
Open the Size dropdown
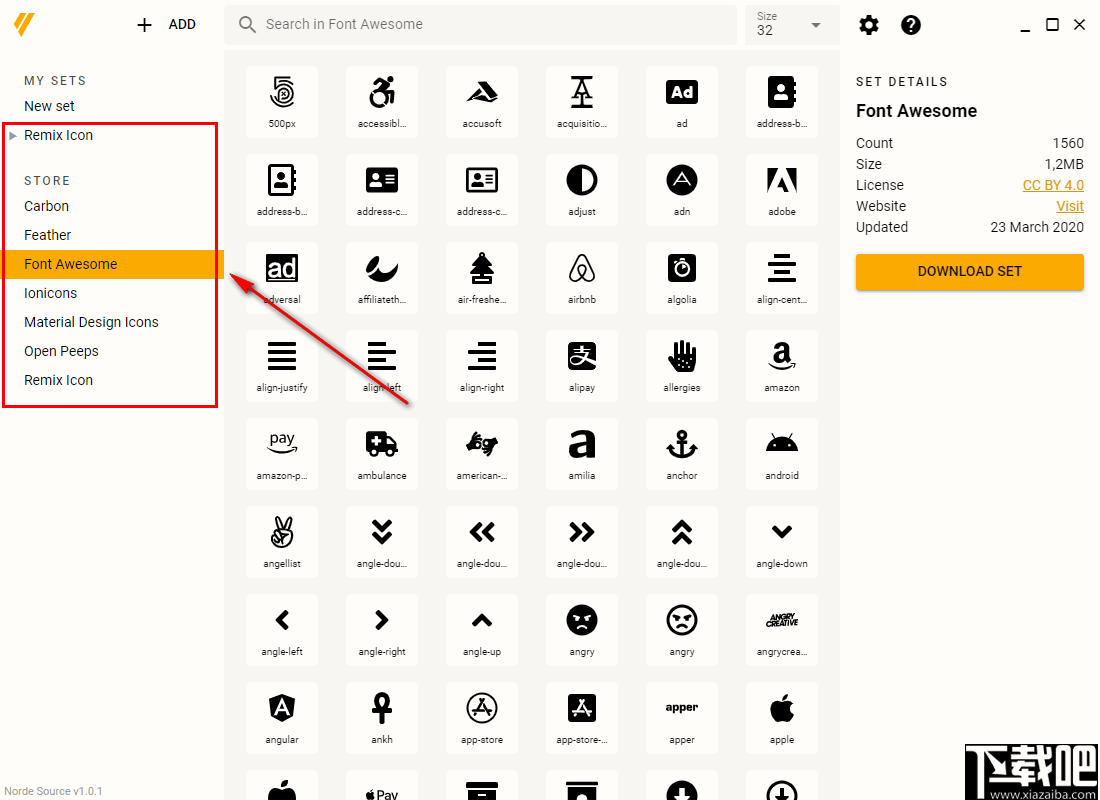792,25
